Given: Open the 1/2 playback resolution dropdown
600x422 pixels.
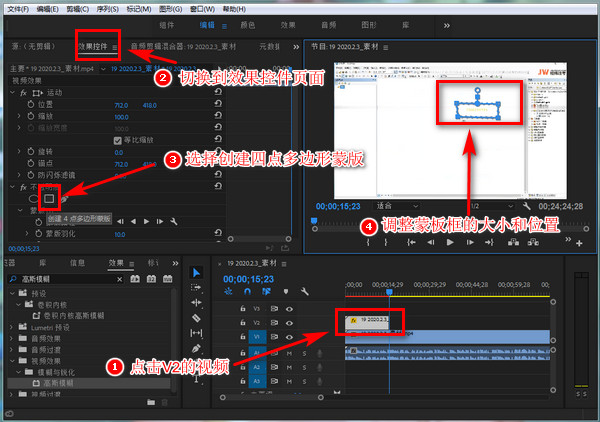Looking at the screenshot, I should (492, 206).
